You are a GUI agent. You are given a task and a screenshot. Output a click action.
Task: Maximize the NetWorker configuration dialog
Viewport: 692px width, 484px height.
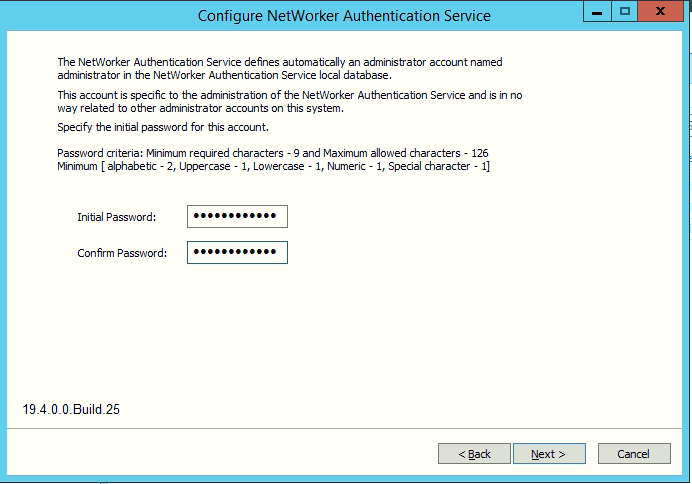[626, 12]
